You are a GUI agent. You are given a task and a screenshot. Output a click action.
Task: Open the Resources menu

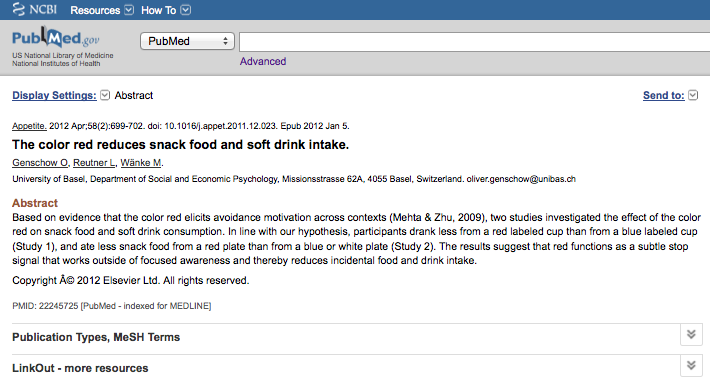click(x=95, y=10)
